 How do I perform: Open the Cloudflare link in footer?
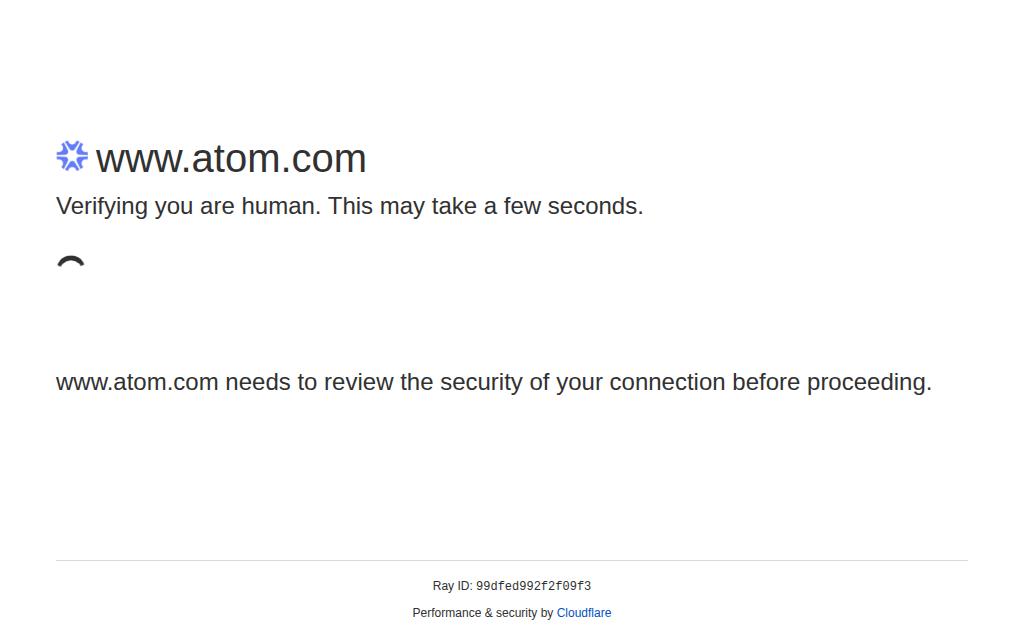pyautogui.click(x=584, y=613)
